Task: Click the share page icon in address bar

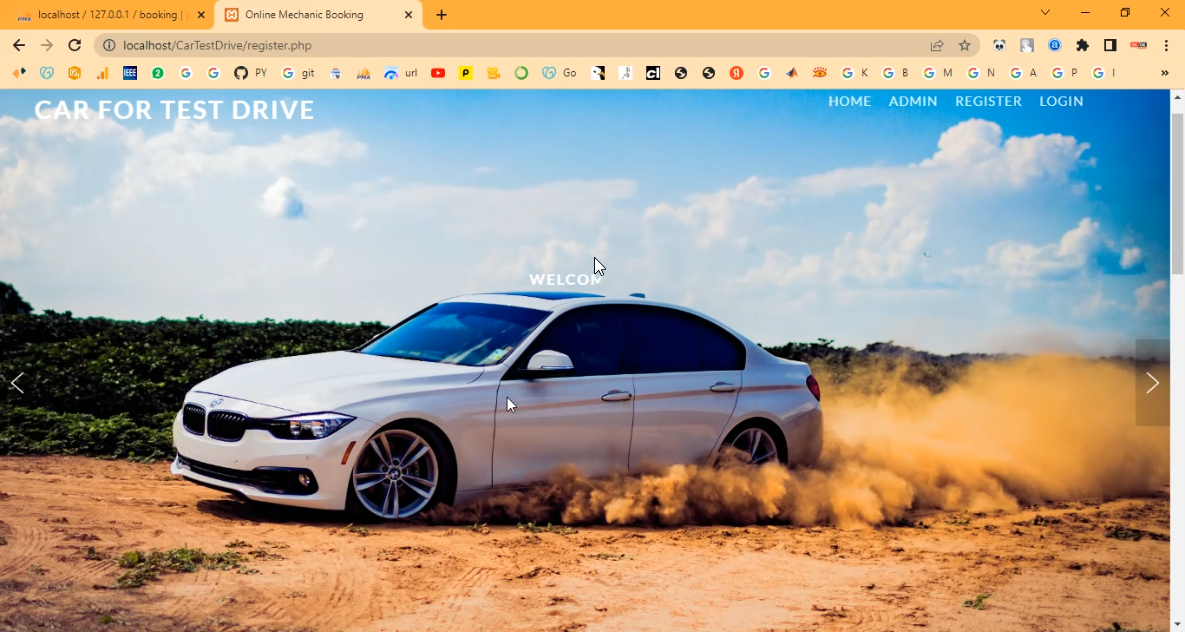Action: [x=937, y=45]
